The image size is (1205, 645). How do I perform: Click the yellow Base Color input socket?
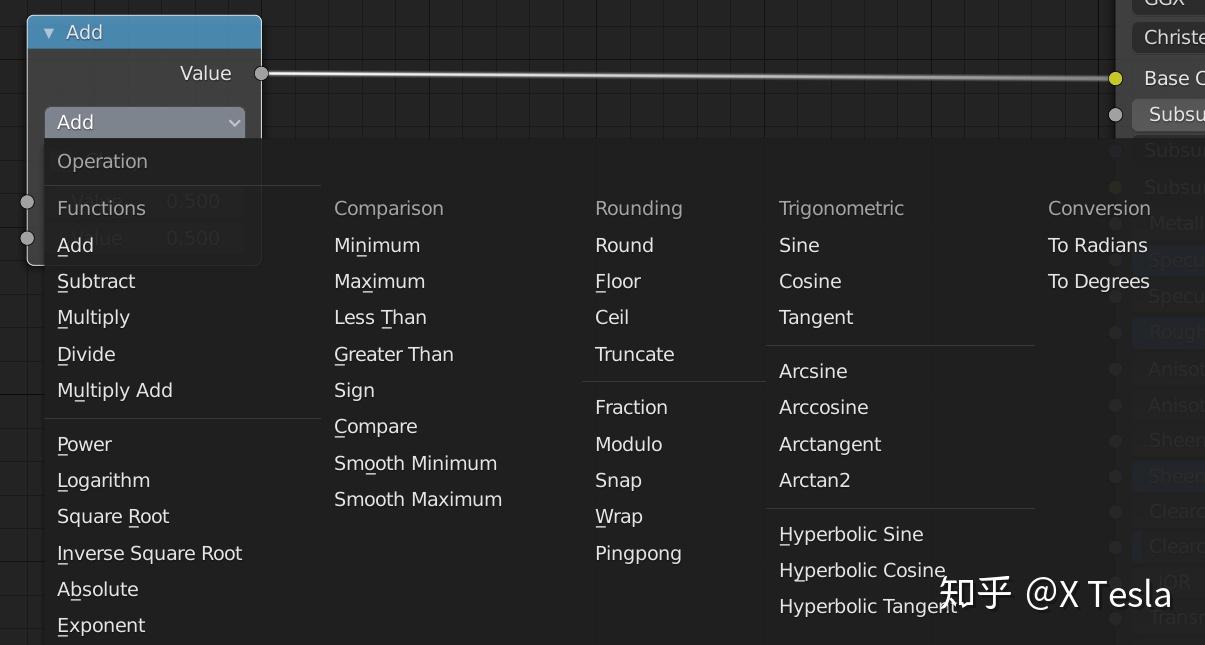1116,78
